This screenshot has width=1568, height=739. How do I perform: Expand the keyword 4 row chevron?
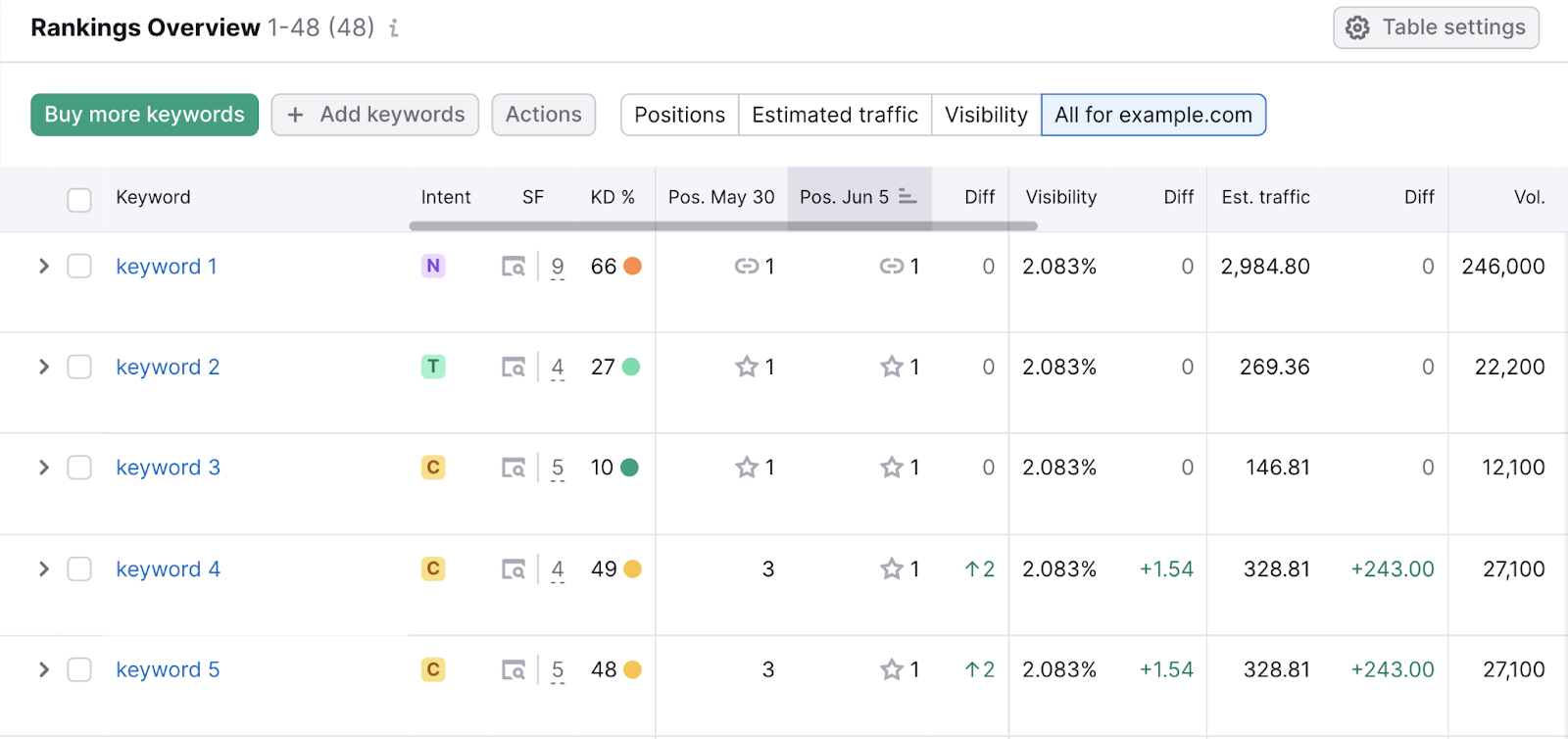pos(43,569)
